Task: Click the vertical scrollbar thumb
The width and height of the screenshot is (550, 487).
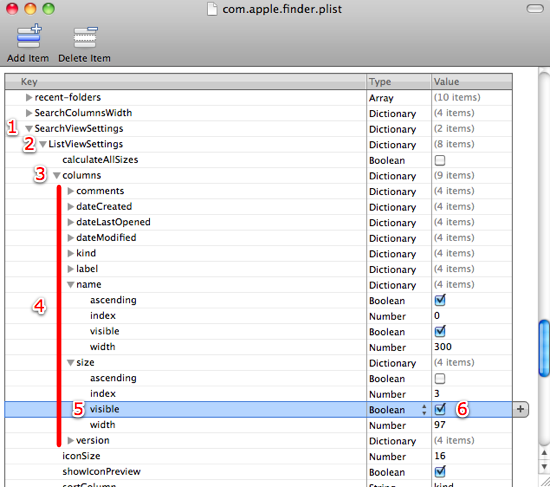Action: pyautogui.click(x=544, y=348)
